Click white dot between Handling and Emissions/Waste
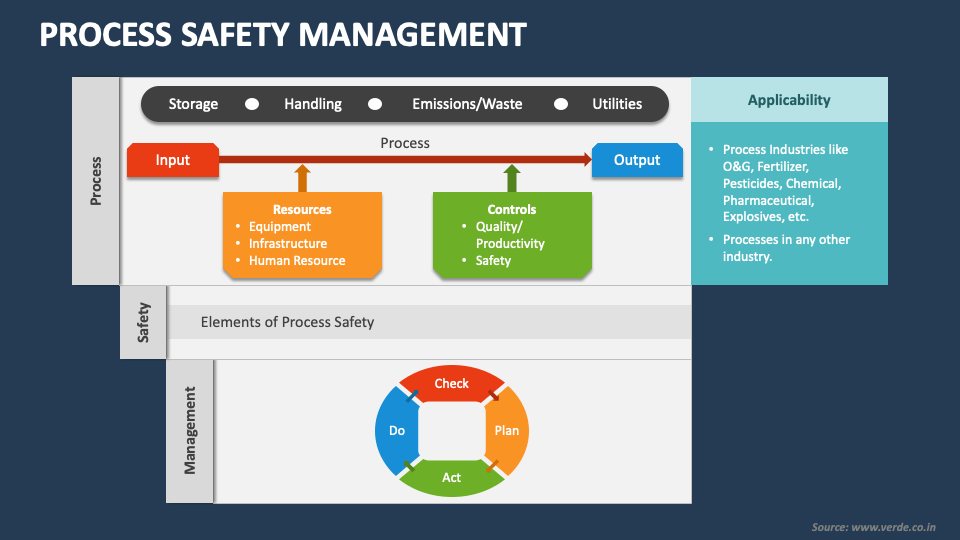The width and height of the screenshot is (960, 540). 375,104
